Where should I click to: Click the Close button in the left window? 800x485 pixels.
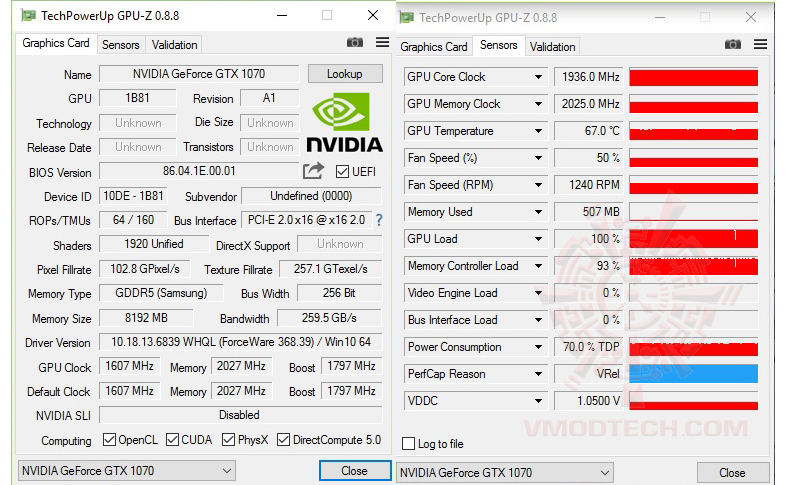354,470
